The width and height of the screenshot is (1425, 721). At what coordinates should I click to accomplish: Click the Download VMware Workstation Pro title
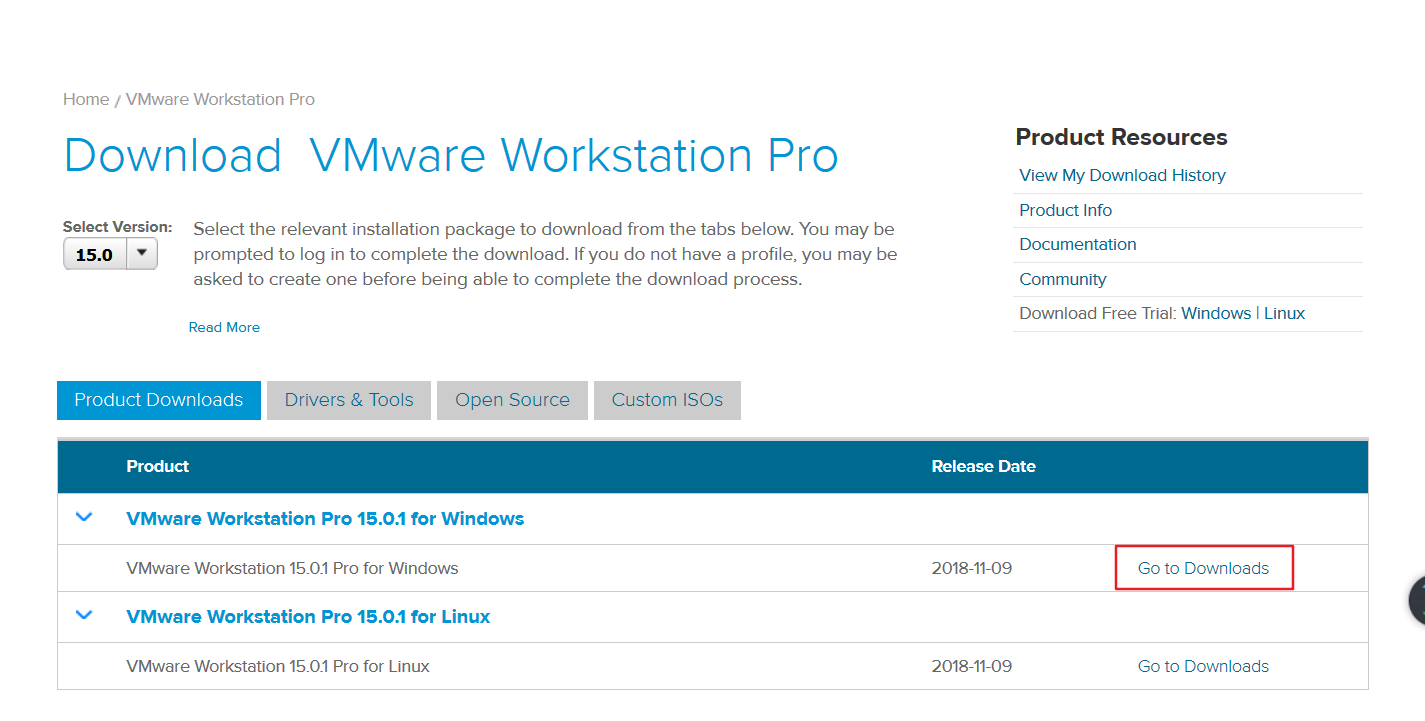coord(451,156)
